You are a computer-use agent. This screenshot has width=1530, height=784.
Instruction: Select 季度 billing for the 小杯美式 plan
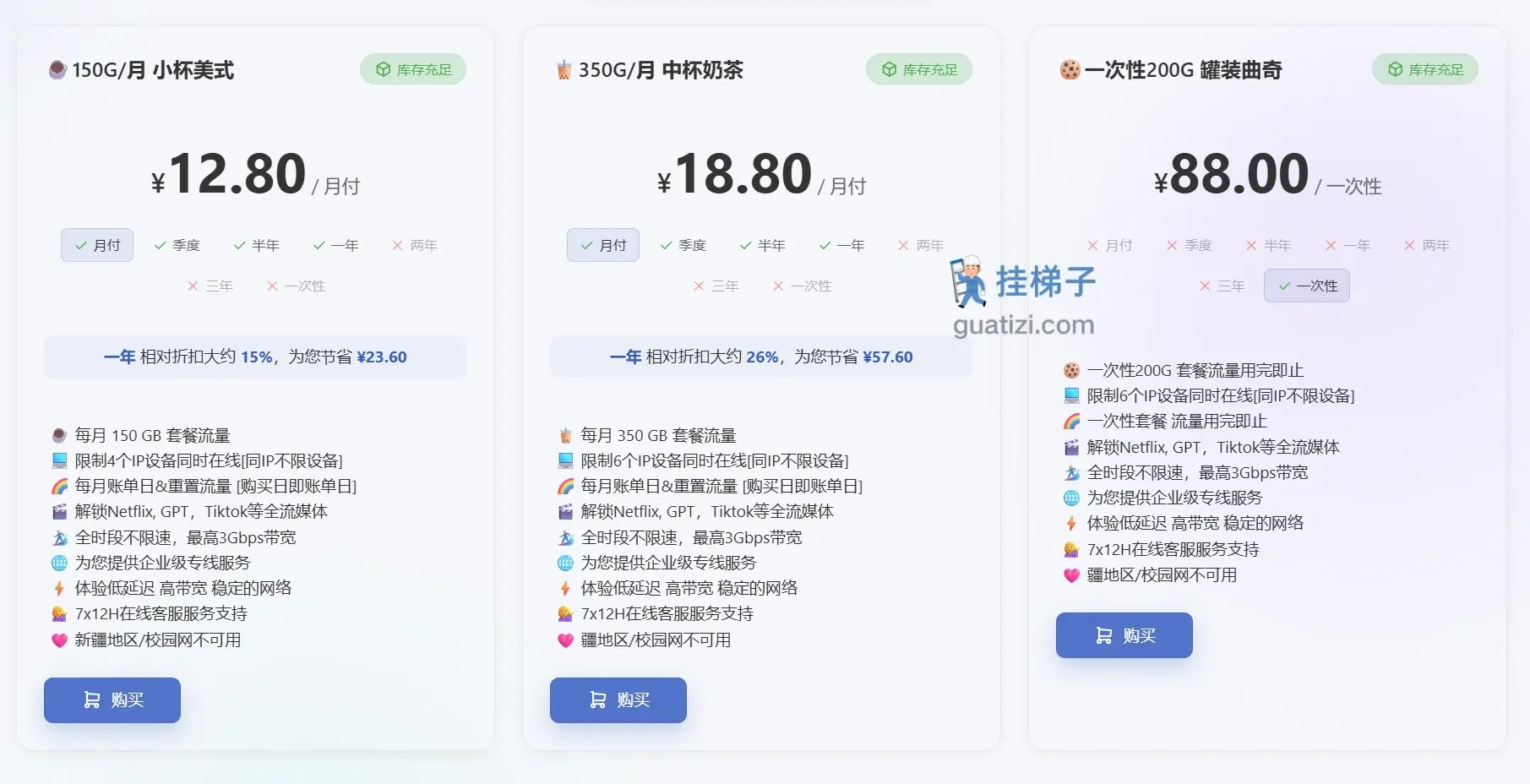pyautogui.click(x=177, y=246)
